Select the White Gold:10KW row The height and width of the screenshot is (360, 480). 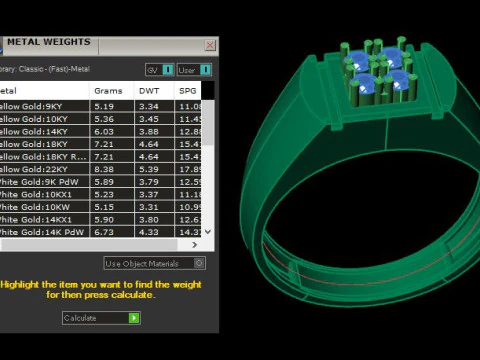coord(100,207)
